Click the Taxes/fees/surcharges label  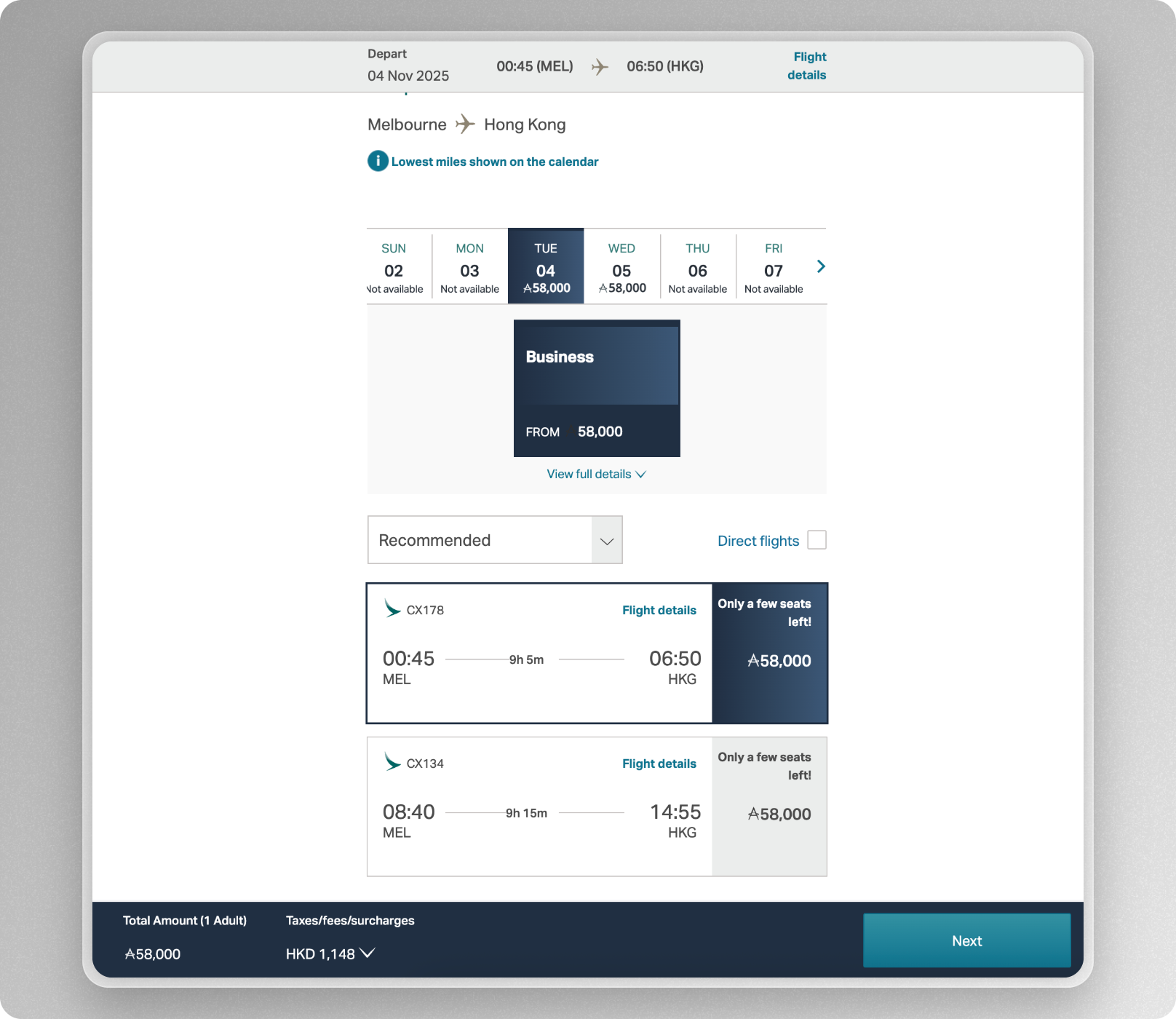[x=350, y=921]
